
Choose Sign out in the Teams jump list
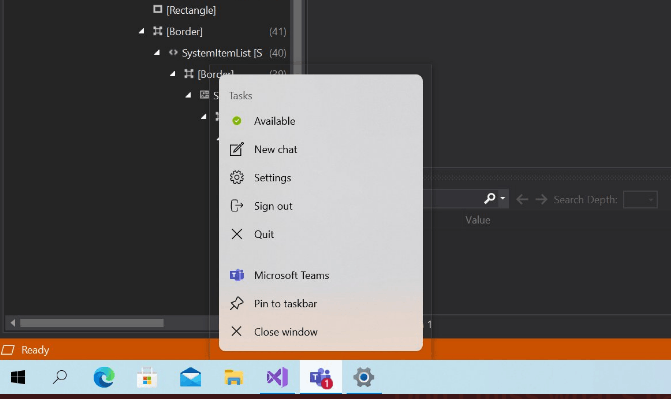321,206
